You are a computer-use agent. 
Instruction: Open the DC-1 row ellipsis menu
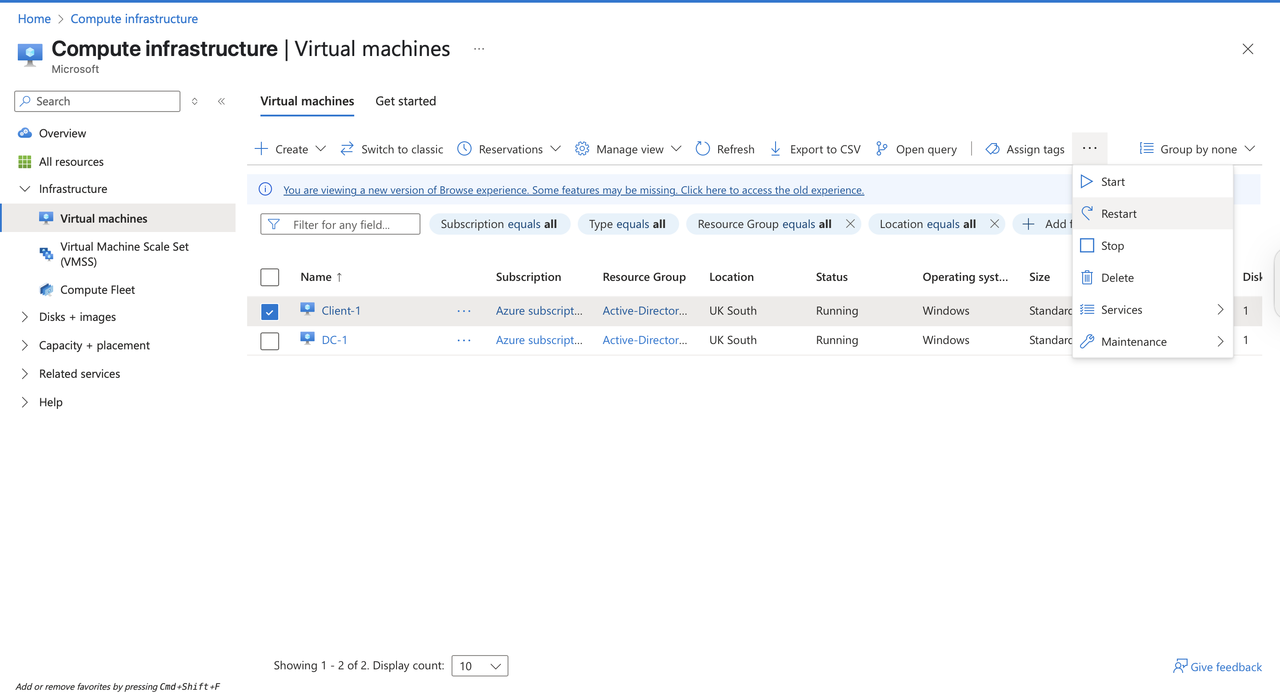tap(464, 341)
